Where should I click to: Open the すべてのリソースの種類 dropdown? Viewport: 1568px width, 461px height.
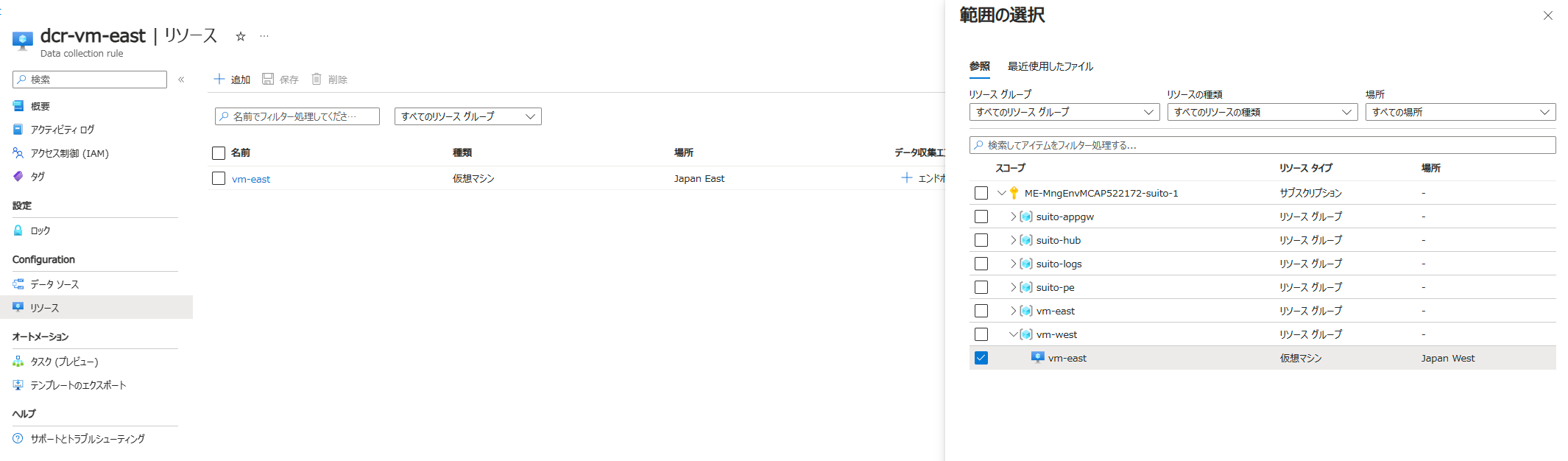point(1262,112)
